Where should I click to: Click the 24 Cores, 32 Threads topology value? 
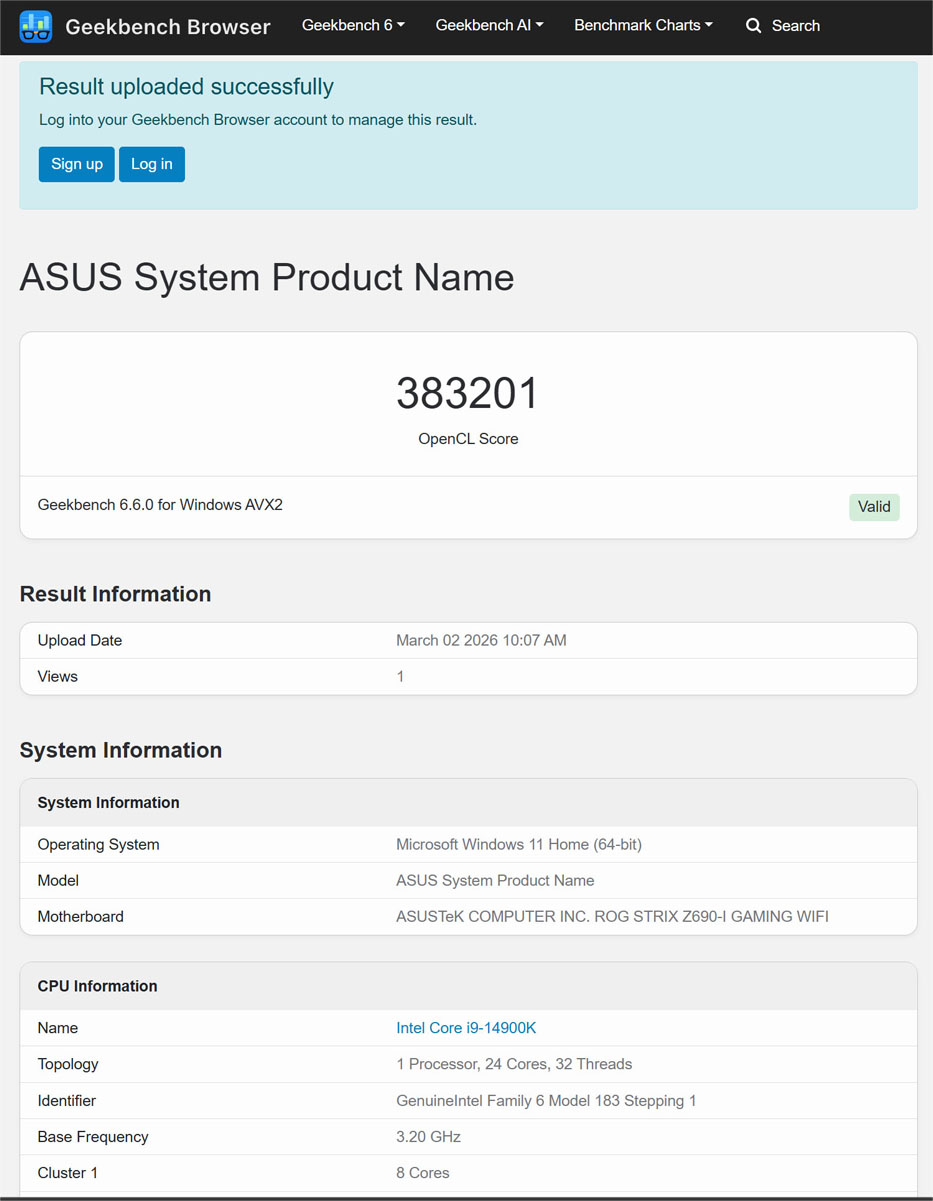(x=514, y=1064)
